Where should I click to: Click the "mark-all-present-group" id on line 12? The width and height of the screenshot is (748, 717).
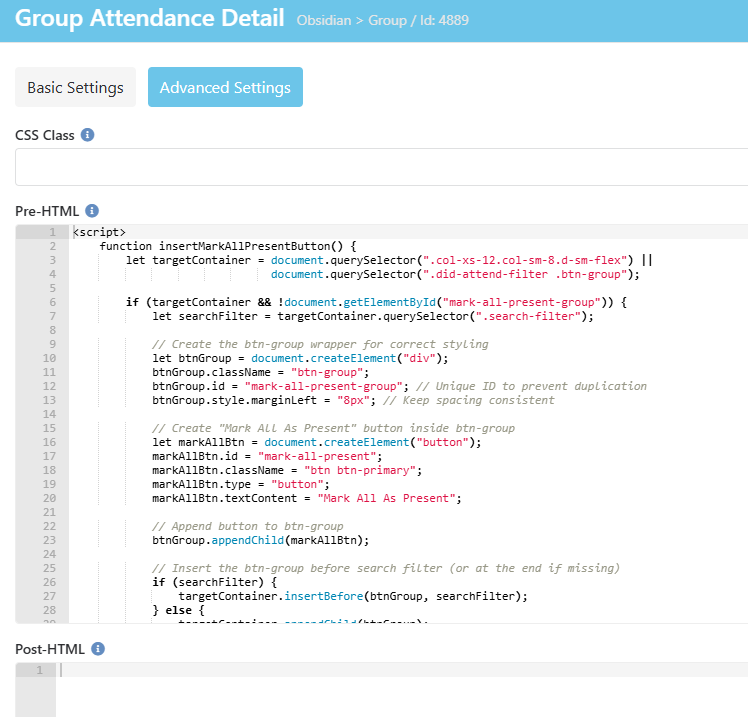323,386
